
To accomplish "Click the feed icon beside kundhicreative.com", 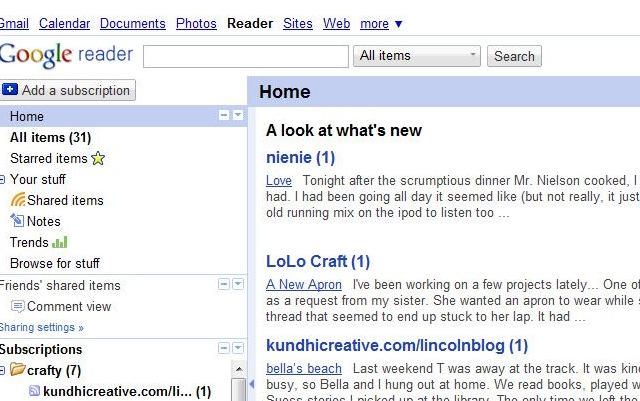I will pos(35,391).
